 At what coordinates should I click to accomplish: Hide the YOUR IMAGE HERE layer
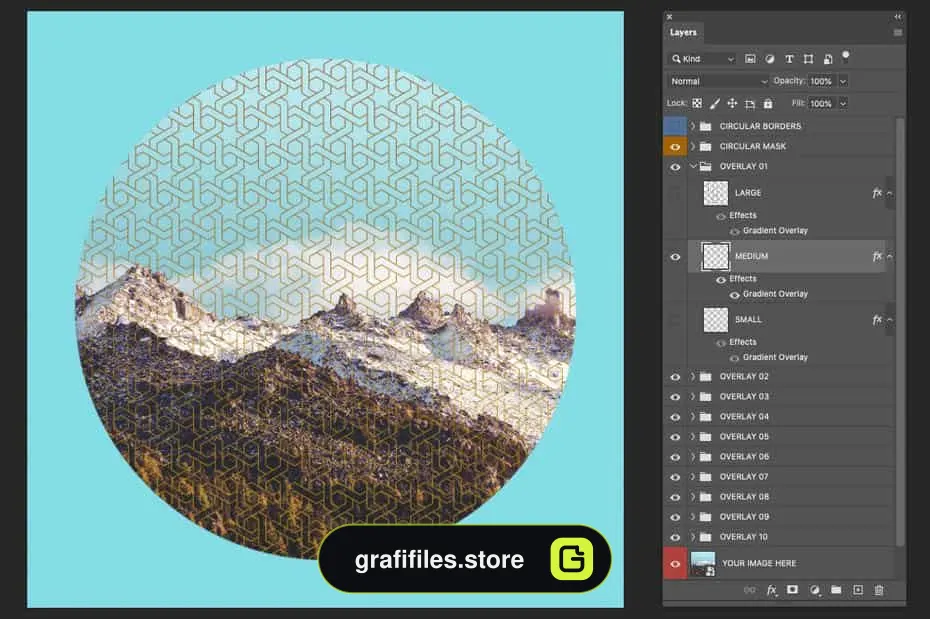coord(675,563)
